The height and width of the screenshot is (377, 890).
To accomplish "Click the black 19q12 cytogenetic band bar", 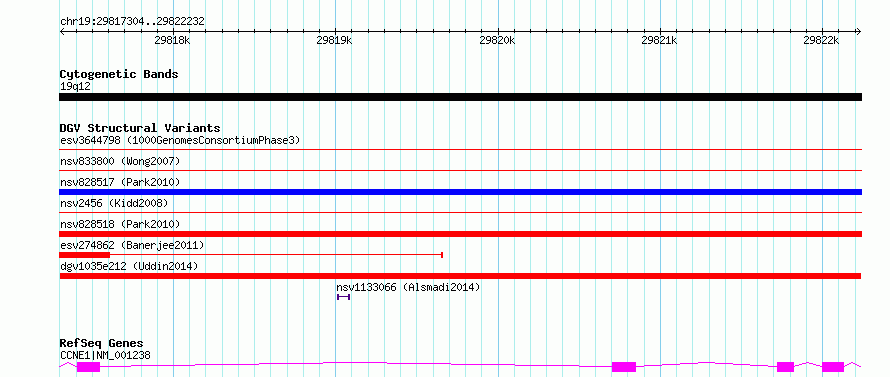I will click(x=460, y=97).
